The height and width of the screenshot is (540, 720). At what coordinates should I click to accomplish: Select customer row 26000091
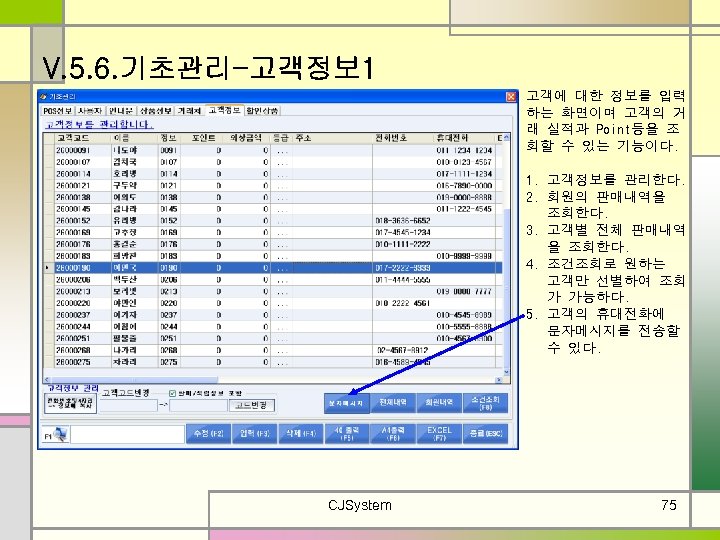pyautogui.click(x=275, y=150)
